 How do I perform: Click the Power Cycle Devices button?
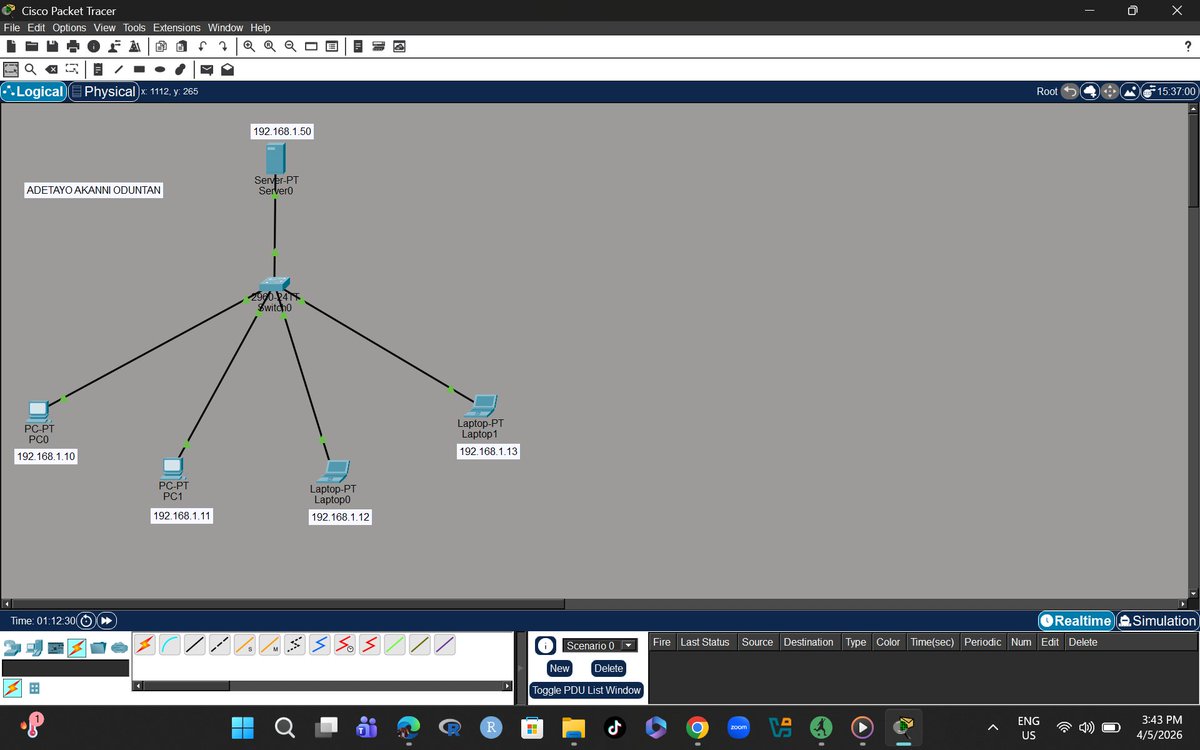tap(86, 621)
